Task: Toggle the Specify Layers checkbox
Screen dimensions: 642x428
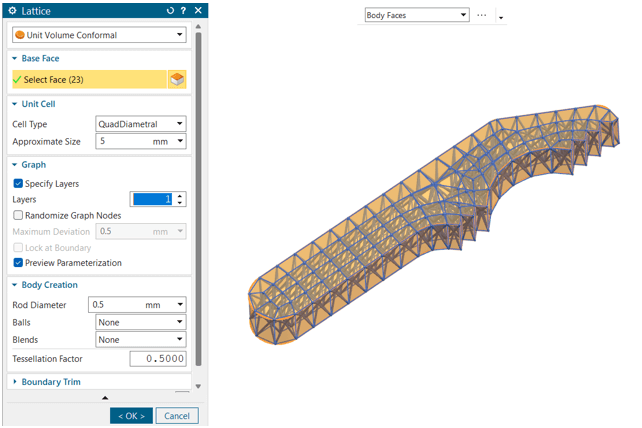Action: (x=18, y=184)
